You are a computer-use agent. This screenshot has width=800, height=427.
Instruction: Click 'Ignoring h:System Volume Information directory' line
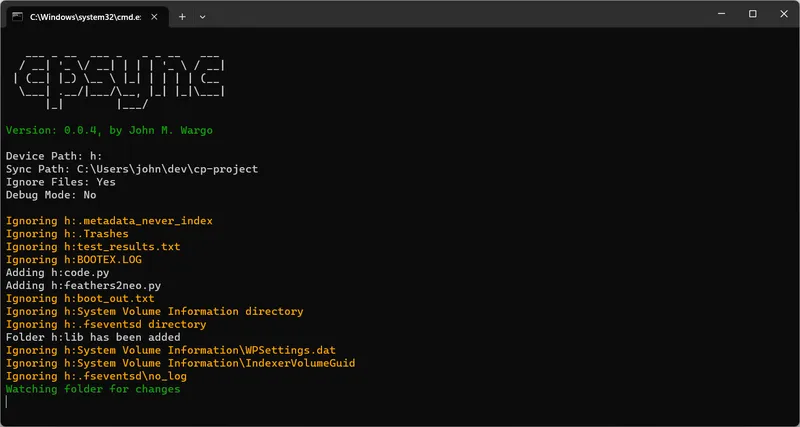point(155,312)
